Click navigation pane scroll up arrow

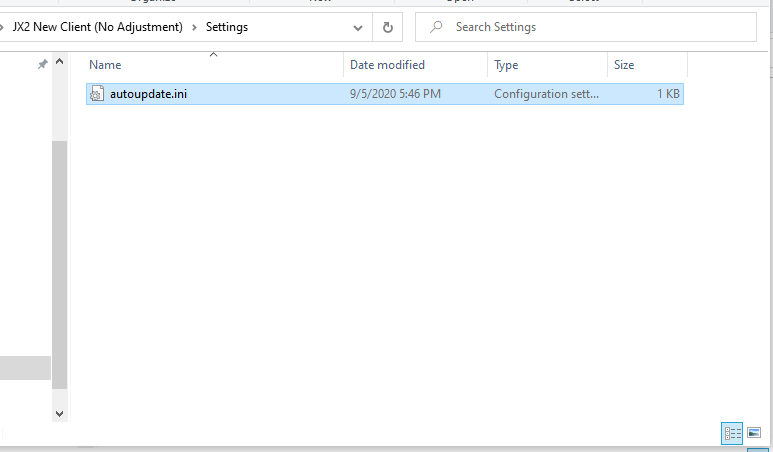click(x=59, y=63)
